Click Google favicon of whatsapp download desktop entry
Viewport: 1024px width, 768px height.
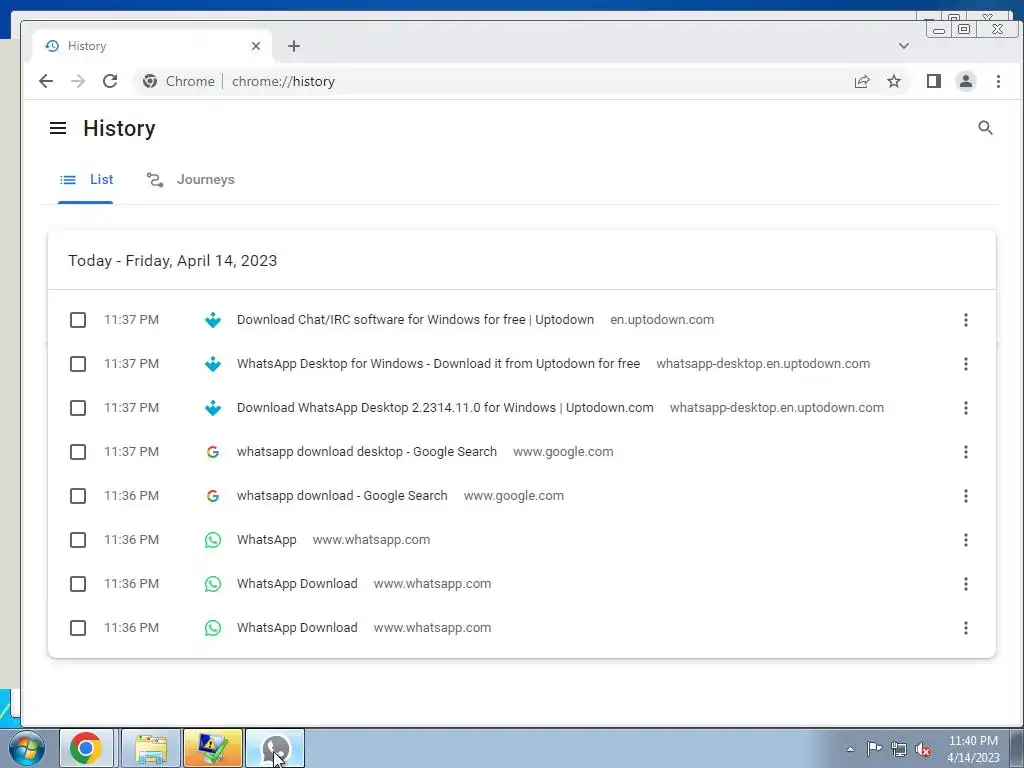pyautogui.click(x=212, y=452)
